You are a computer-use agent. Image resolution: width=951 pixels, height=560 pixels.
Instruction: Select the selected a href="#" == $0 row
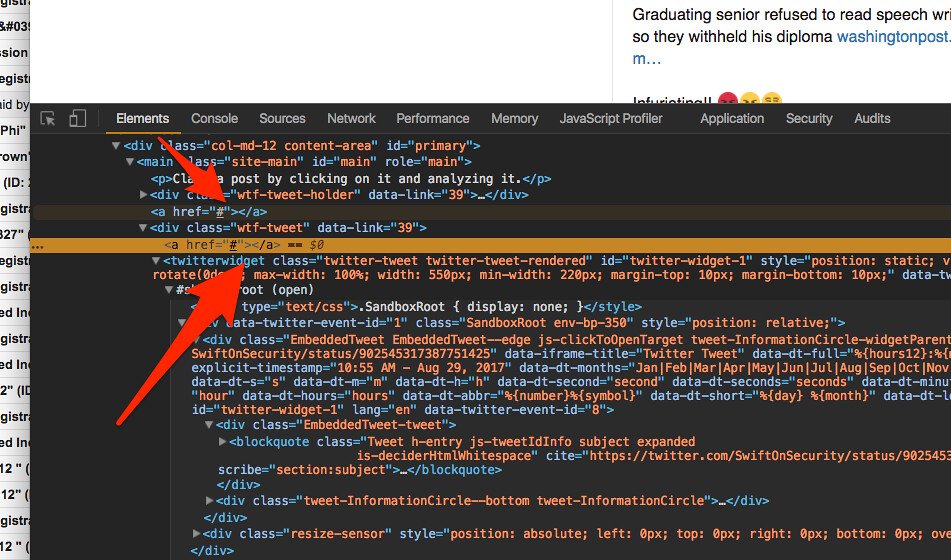click(490, 245)
